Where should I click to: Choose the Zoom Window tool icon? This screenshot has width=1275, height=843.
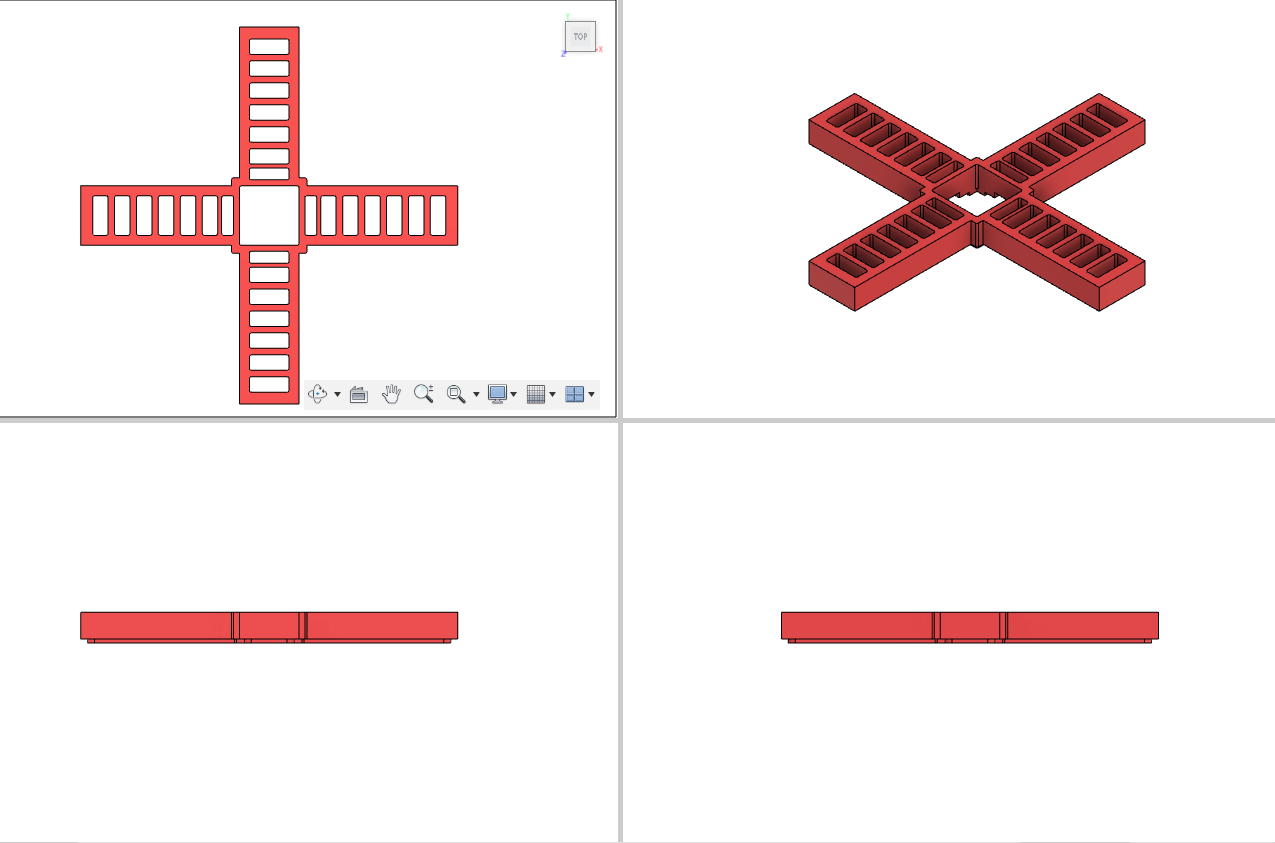pyautogui.click(x=456, y=394)
